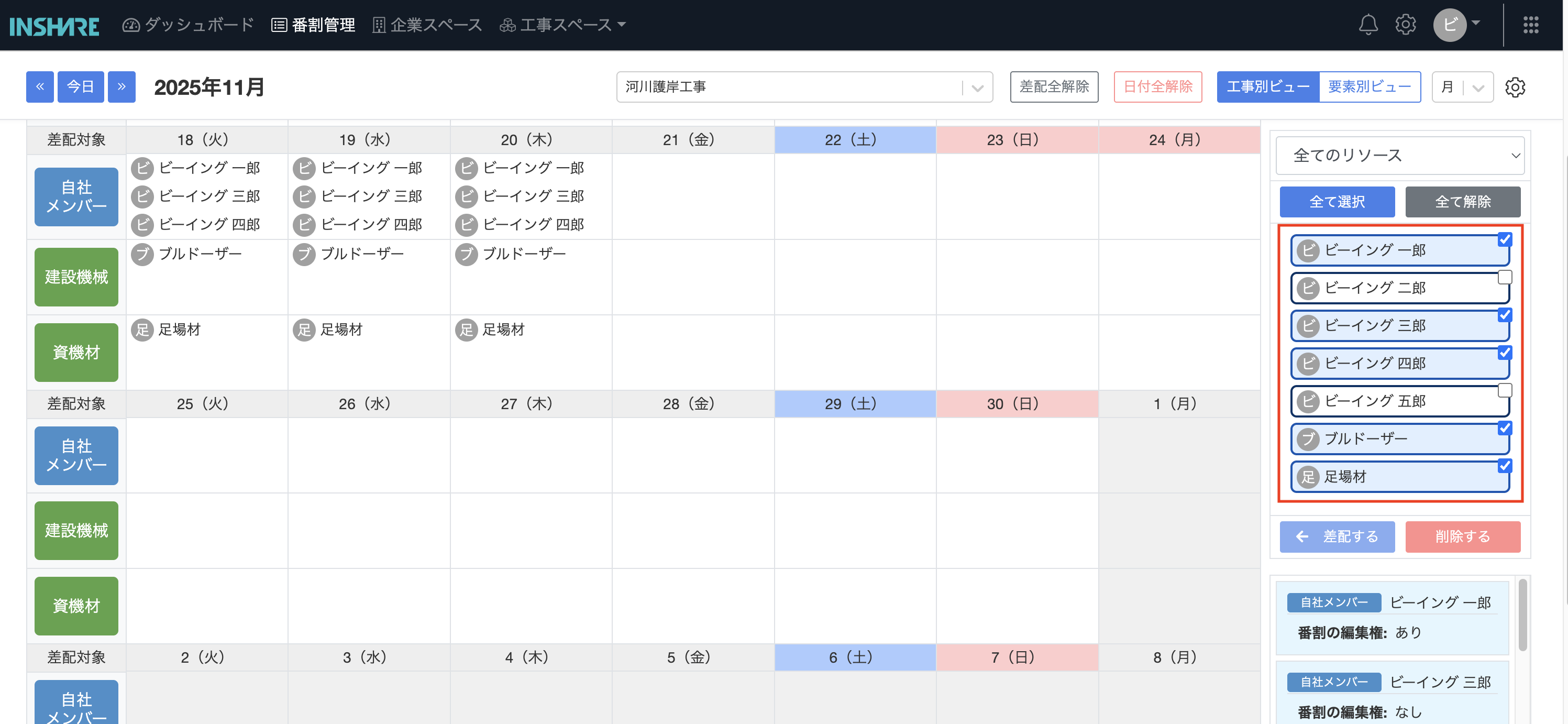
Task: Open ダッシュボード in top navigation
Action: coord(188,25)
